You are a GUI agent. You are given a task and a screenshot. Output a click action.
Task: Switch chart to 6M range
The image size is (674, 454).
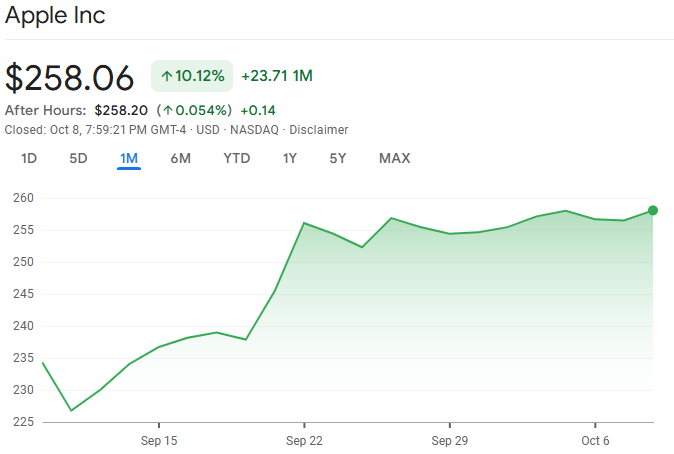click(x=180, y=158)
